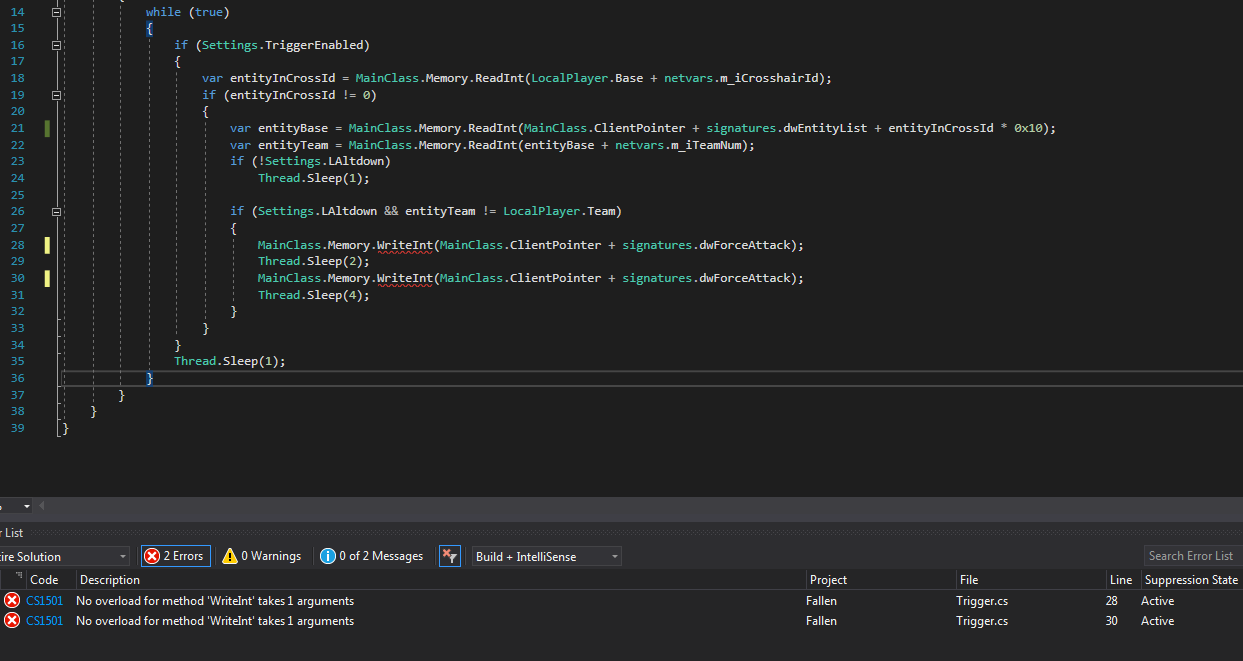Click the error icon for line 30 row
The height and width of the screenshot is (661, 1243).
coord(12,621)
